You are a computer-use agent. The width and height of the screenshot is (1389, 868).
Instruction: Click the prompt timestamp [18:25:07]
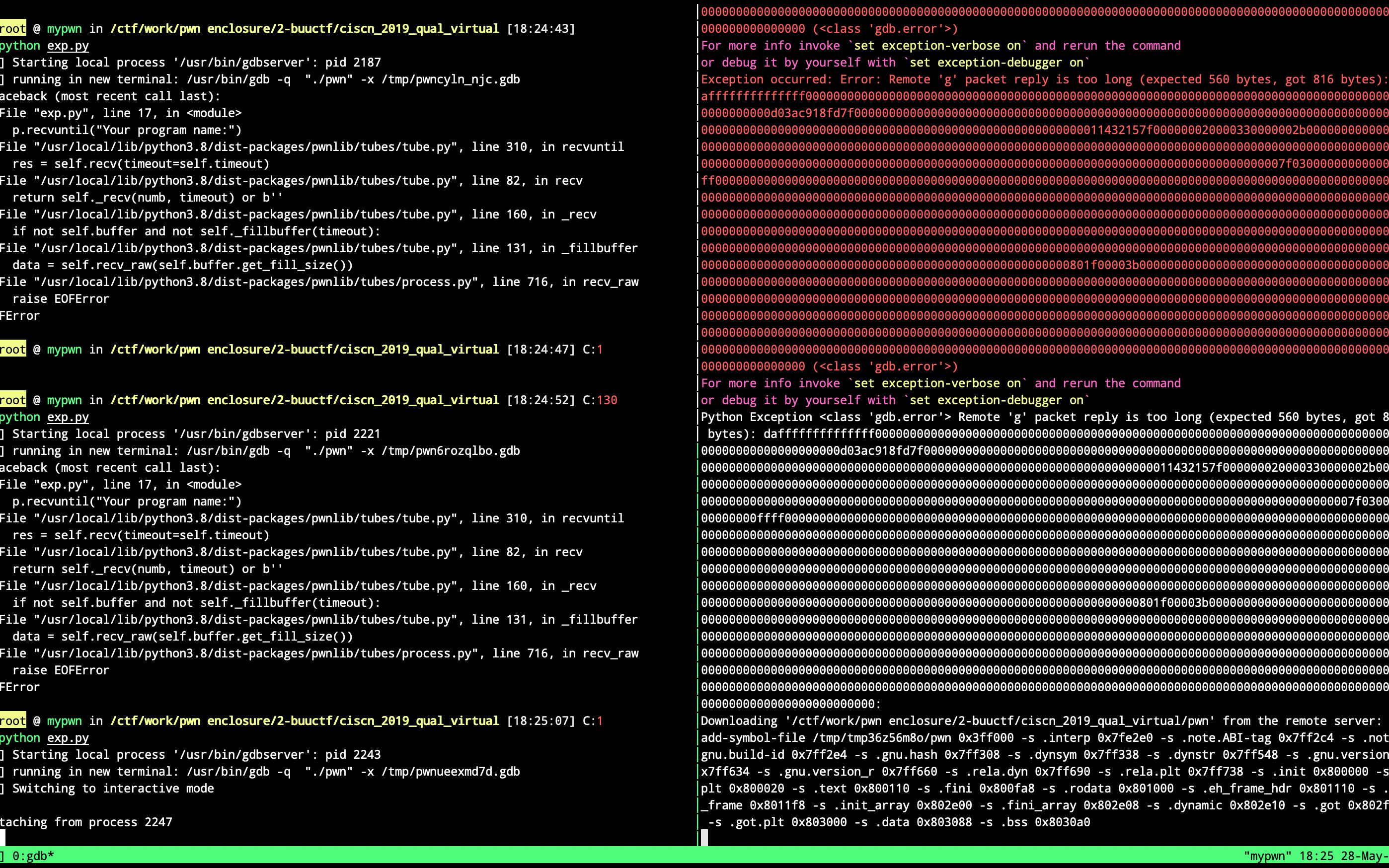[x=541, y=721]
